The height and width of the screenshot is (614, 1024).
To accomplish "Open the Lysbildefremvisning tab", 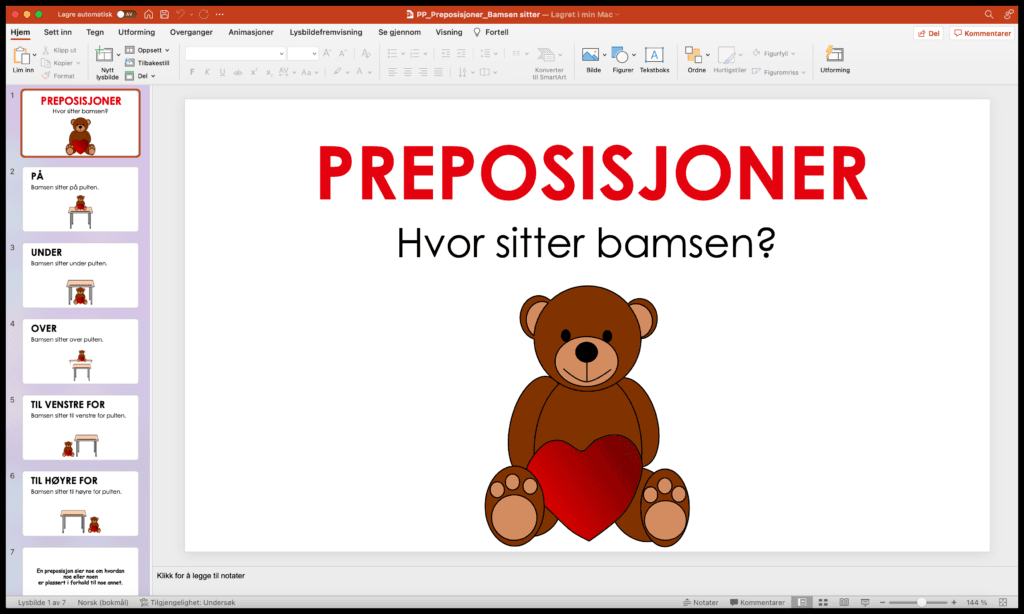I will coord(327,31).
